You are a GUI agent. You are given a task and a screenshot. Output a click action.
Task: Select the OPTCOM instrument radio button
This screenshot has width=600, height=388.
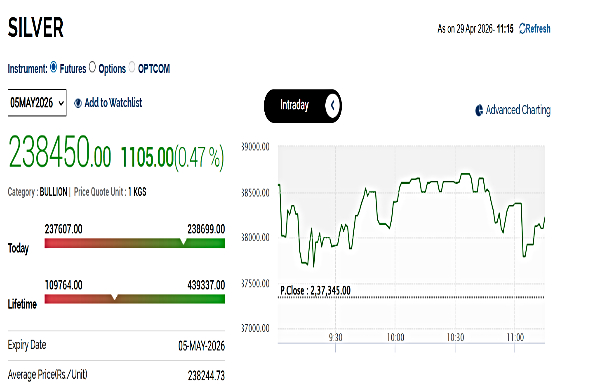point(132,67)
